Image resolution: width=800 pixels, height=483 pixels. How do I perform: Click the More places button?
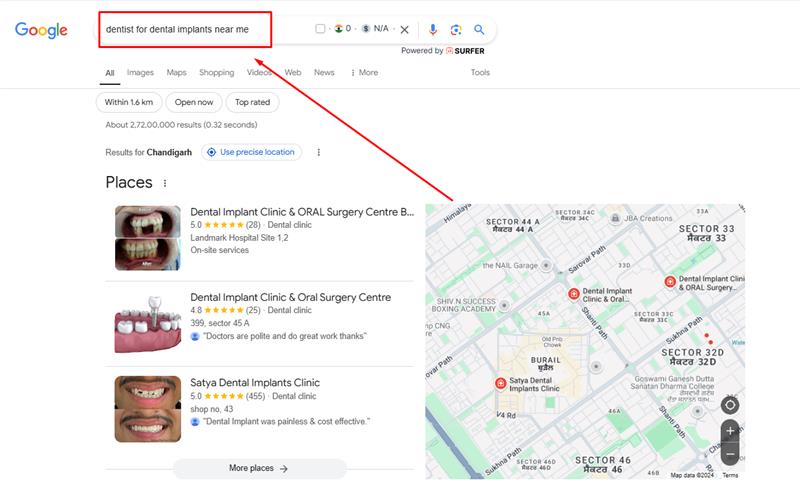click(x=260, y=468)
